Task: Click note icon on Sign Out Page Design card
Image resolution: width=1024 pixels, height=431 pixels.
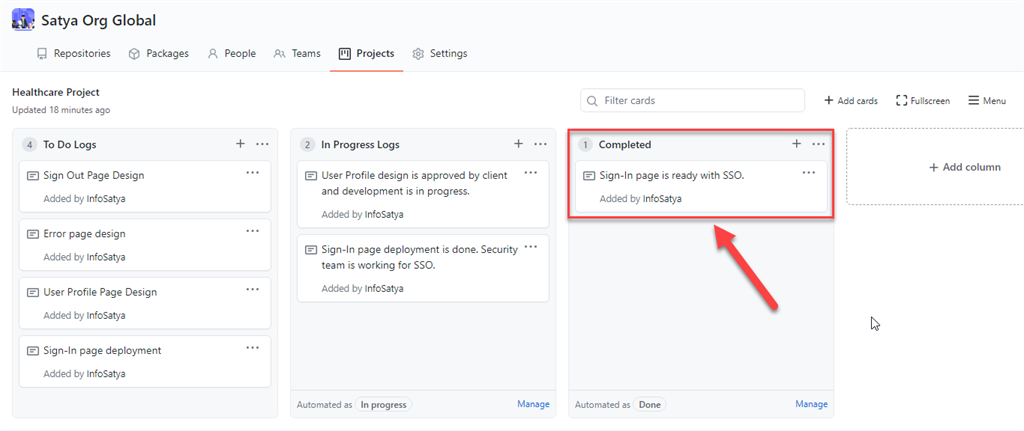Action: pos(33,175)
